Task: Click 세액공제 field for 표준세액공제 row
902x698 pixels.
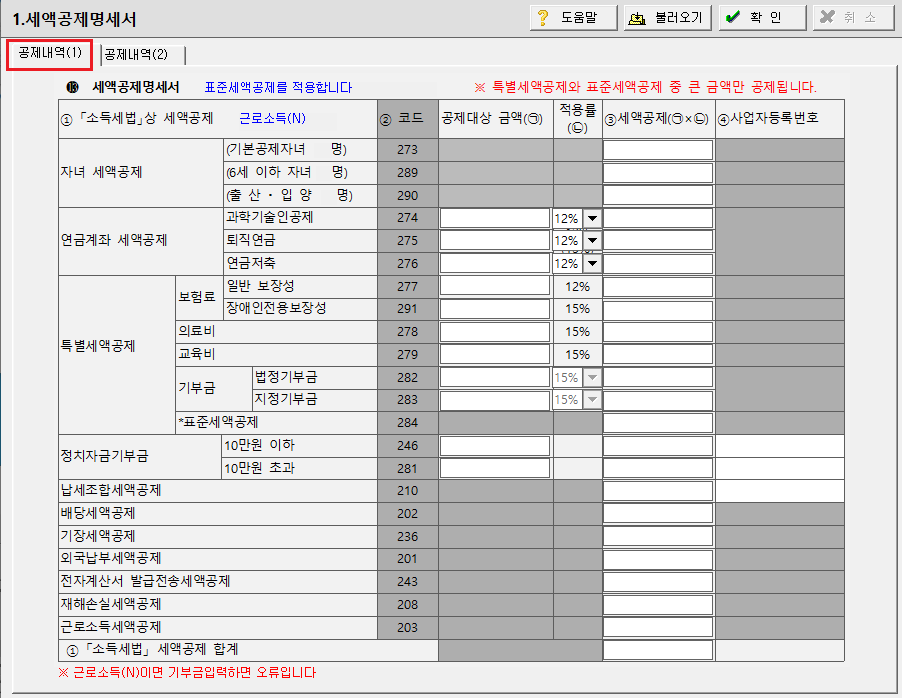Action: [658, 423]
